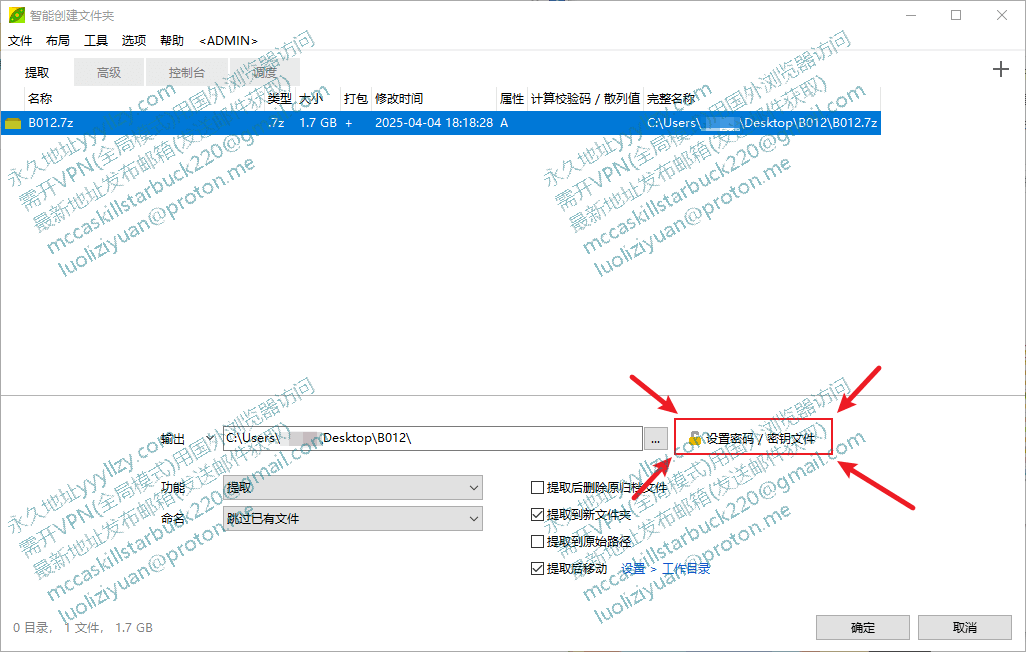
Task: Click the .7z type cell
Action: 276,123
